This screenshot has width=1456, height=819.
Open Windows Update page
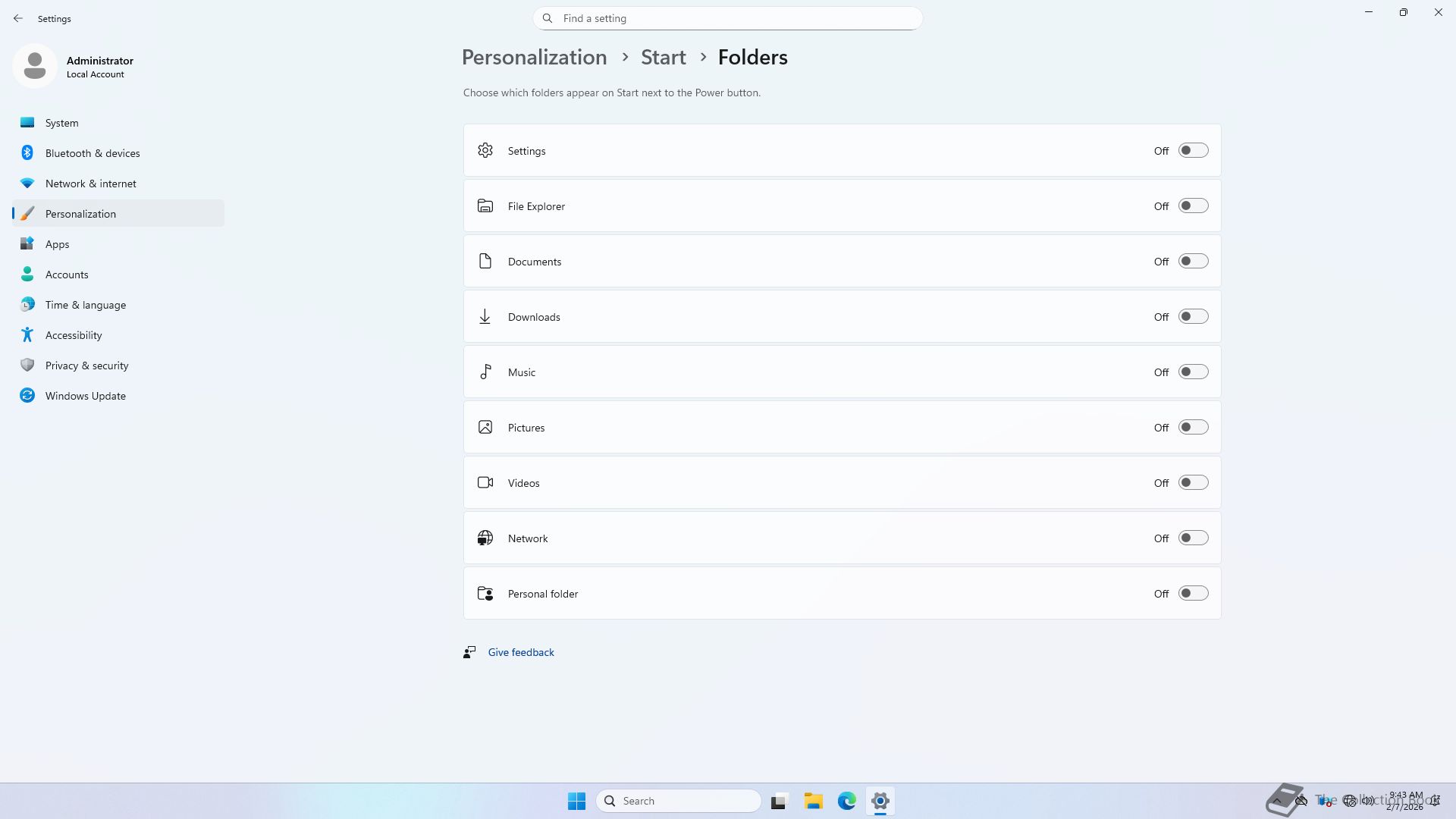tap(85, 396)
